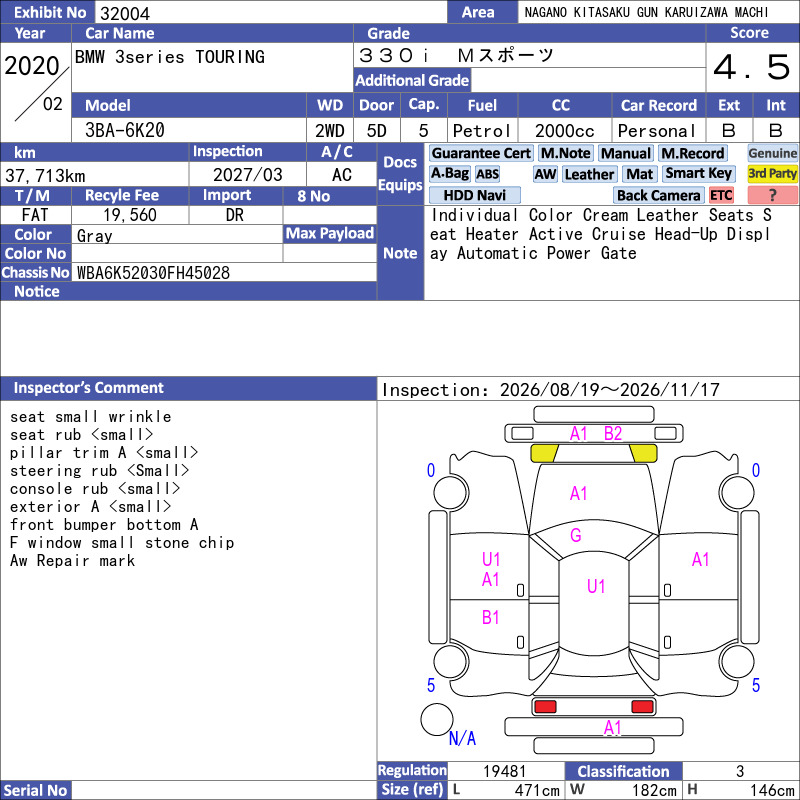This screenshot has height=800, width=800.
Task: Click the B2 mark on the front bumper
Action: 613,433
